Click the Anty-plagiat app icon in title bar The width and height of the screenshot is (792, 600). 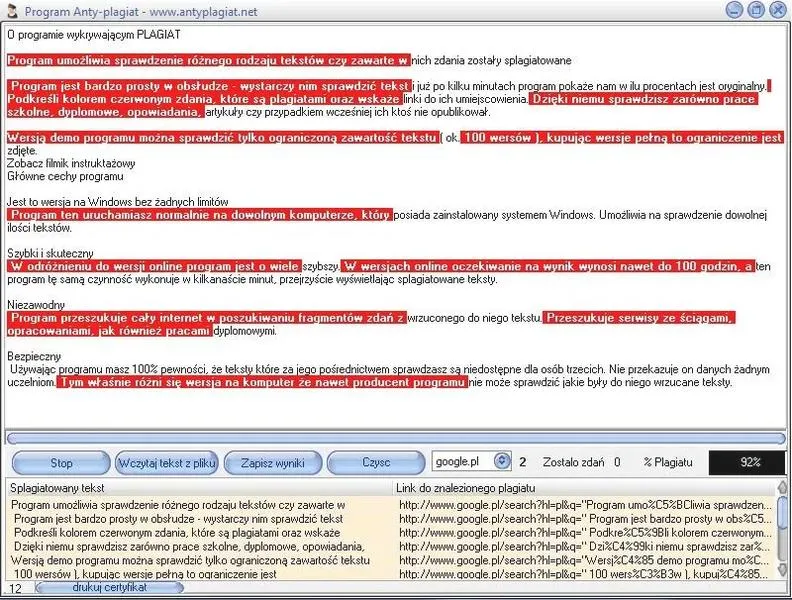[12, 11]
